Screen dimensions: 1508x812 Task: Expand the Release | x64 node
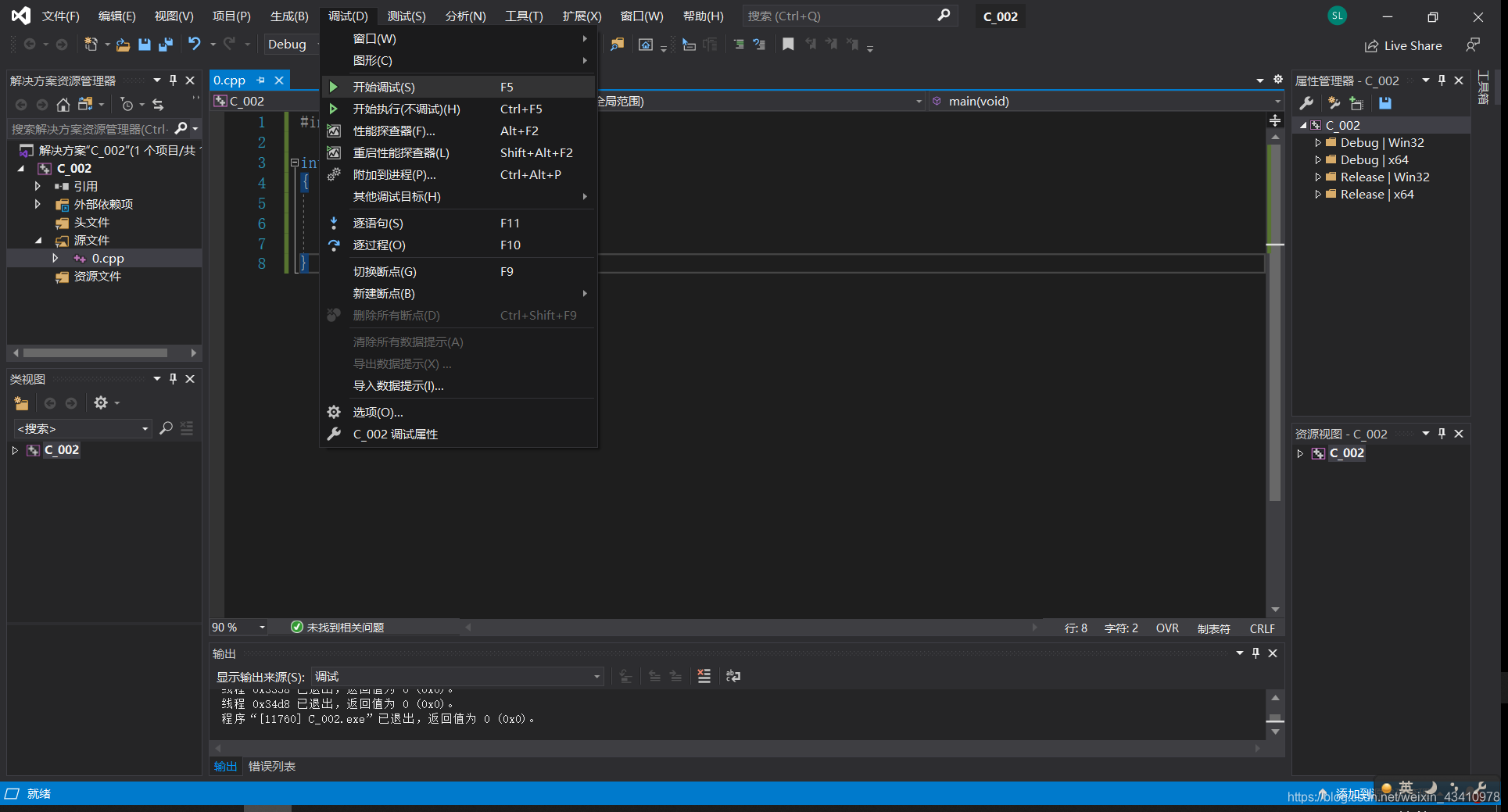(x=1318, y=194)
